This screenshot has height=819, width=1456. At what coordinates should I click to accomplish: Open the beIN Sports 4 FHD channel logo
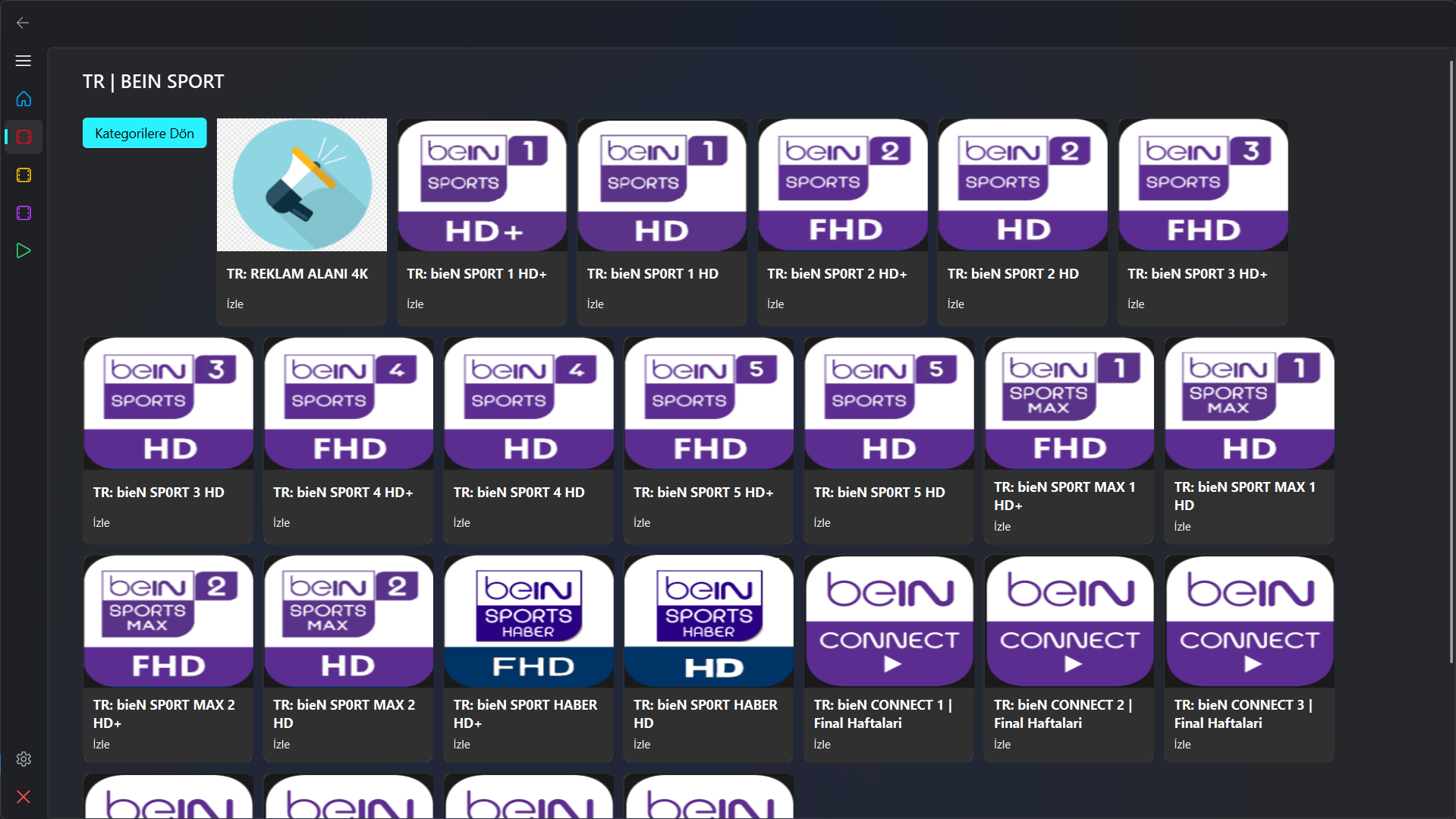pyautogui.click(x=348, y=403)
